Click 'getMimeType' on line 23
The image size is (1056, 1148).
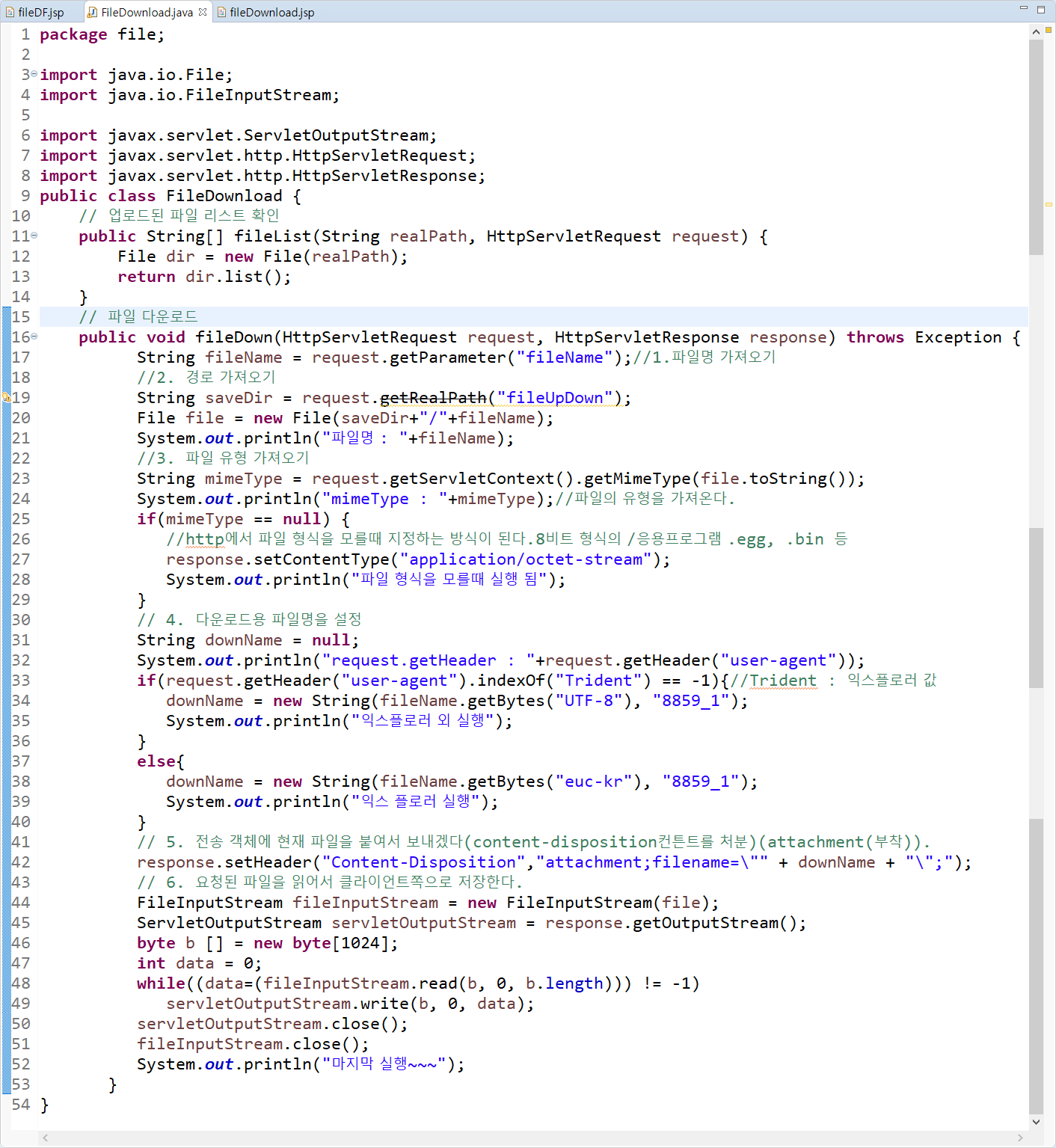pyautogui.click(x=637, y=479)
